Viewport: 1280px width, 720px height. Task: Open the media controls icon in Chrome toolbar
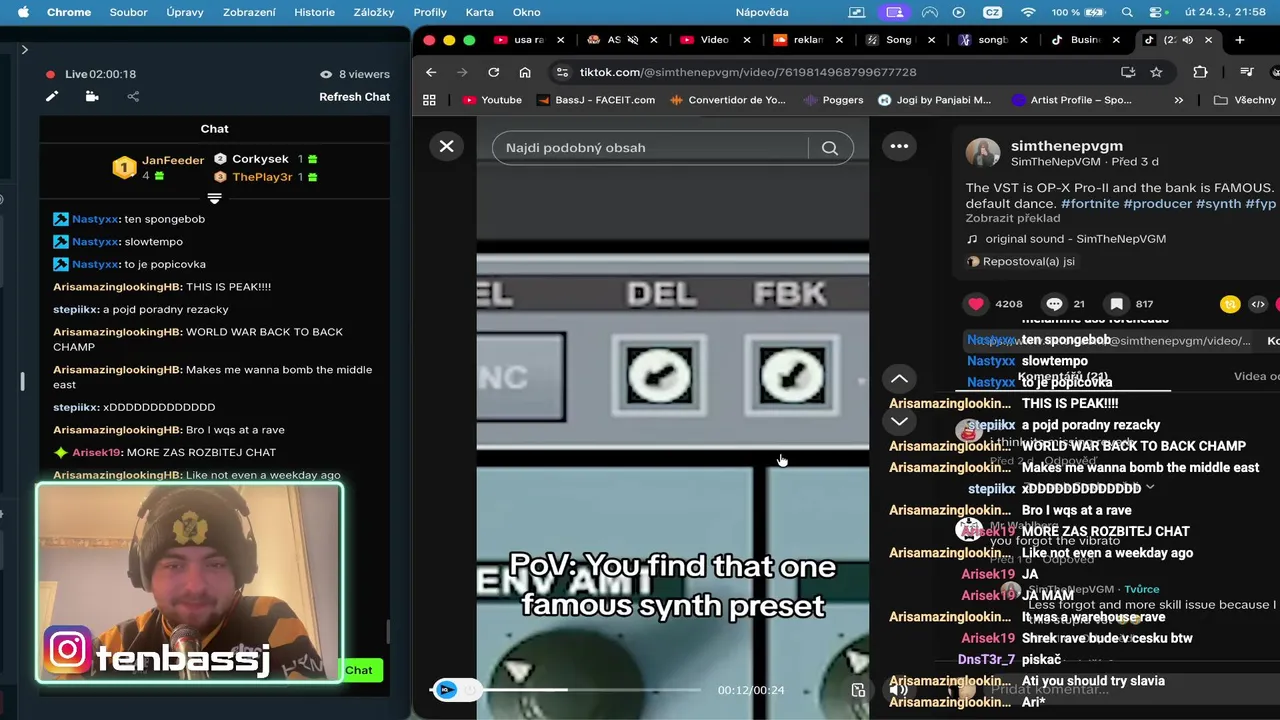tap(1246, 72)
